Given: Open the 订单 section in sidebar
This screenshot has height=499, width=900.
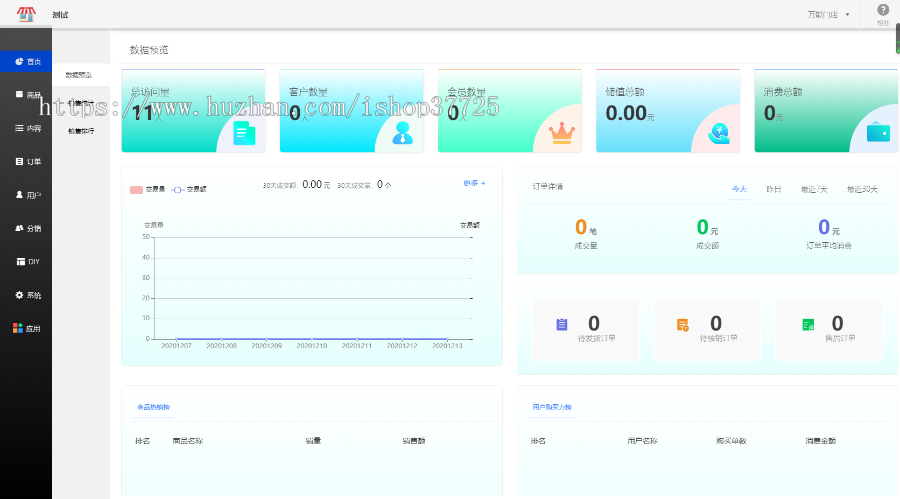Looking at the screenshot, I should click(x=27, y=161).
